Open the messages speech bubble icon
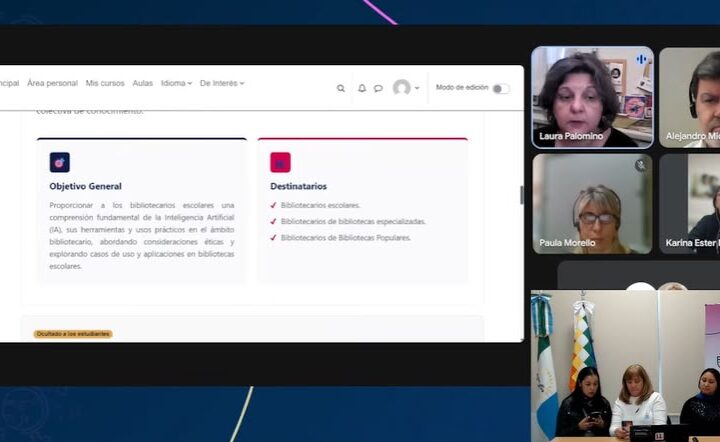 (378, 88)
